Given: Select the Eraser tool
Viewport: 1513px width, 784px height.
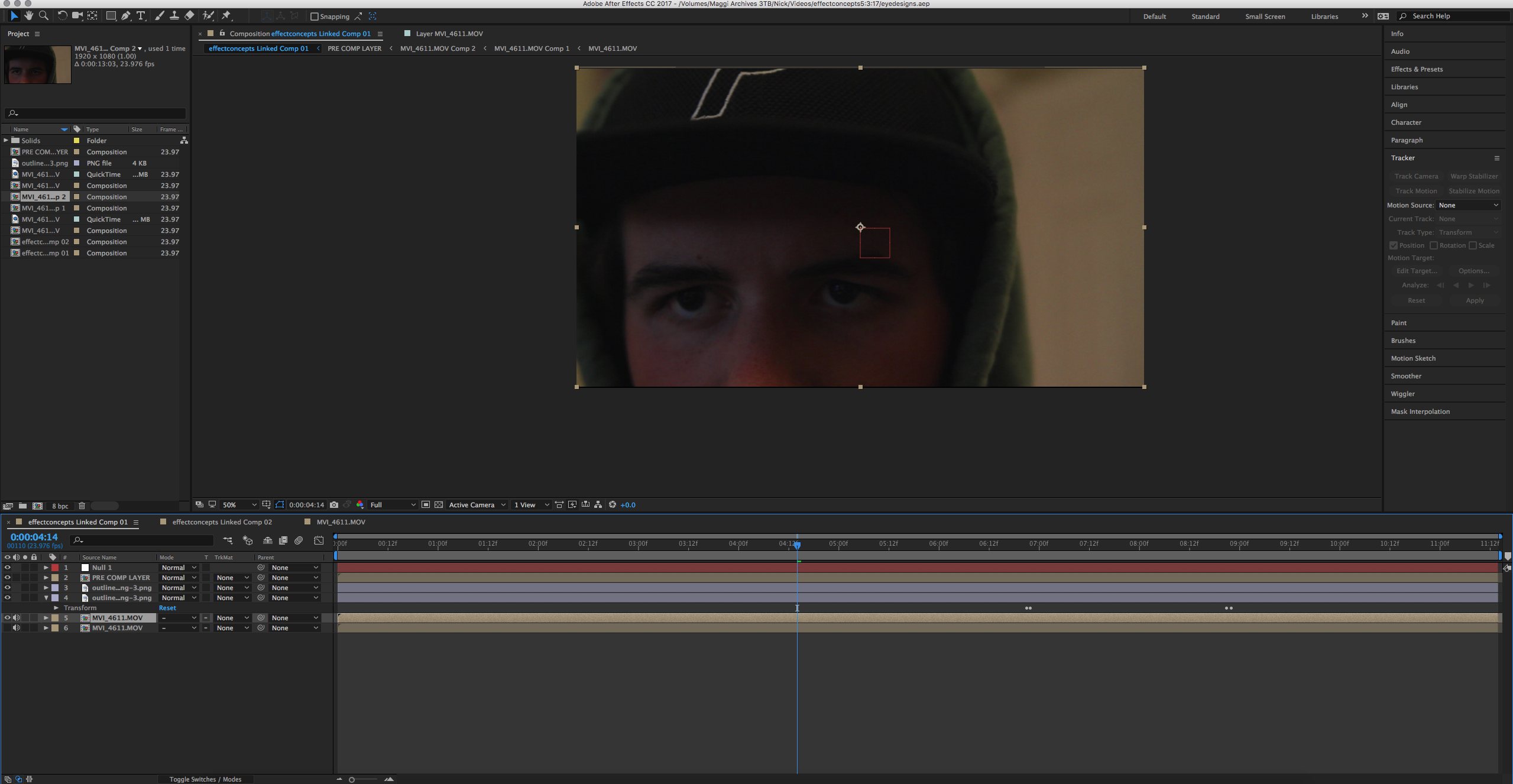Looking at the screenshot, I should click(x=189, y=16).
